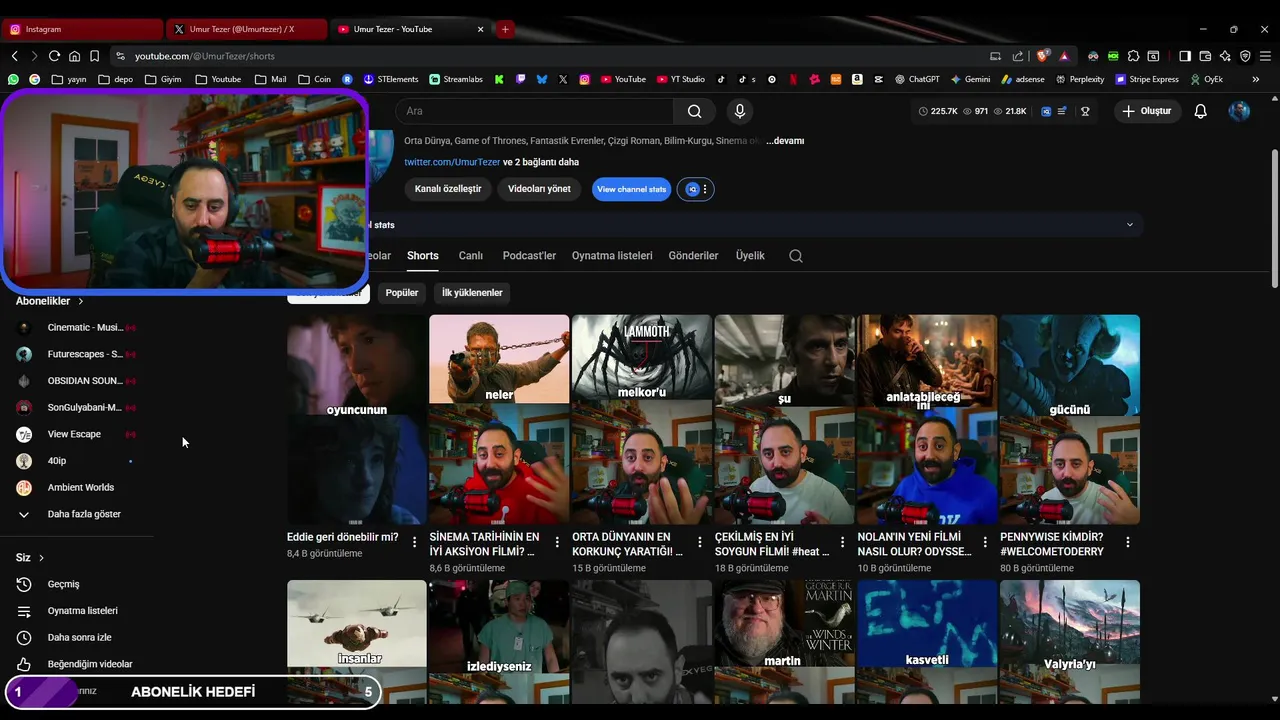Open the Gönderiler tab
Viewport: 1280px width, 720px height.
point(693,256)
